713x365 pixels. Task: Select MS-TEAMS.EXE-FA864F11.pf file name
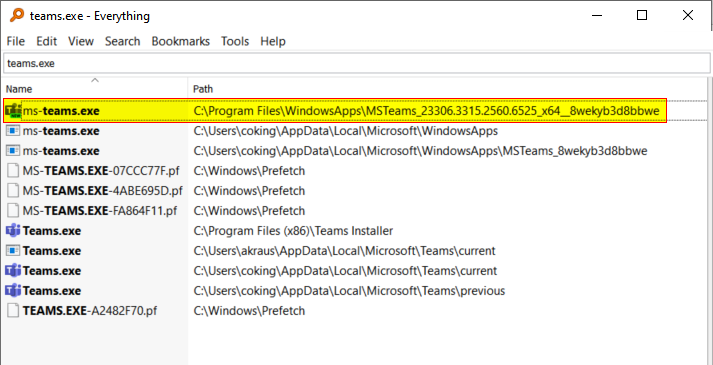[100, 210]
